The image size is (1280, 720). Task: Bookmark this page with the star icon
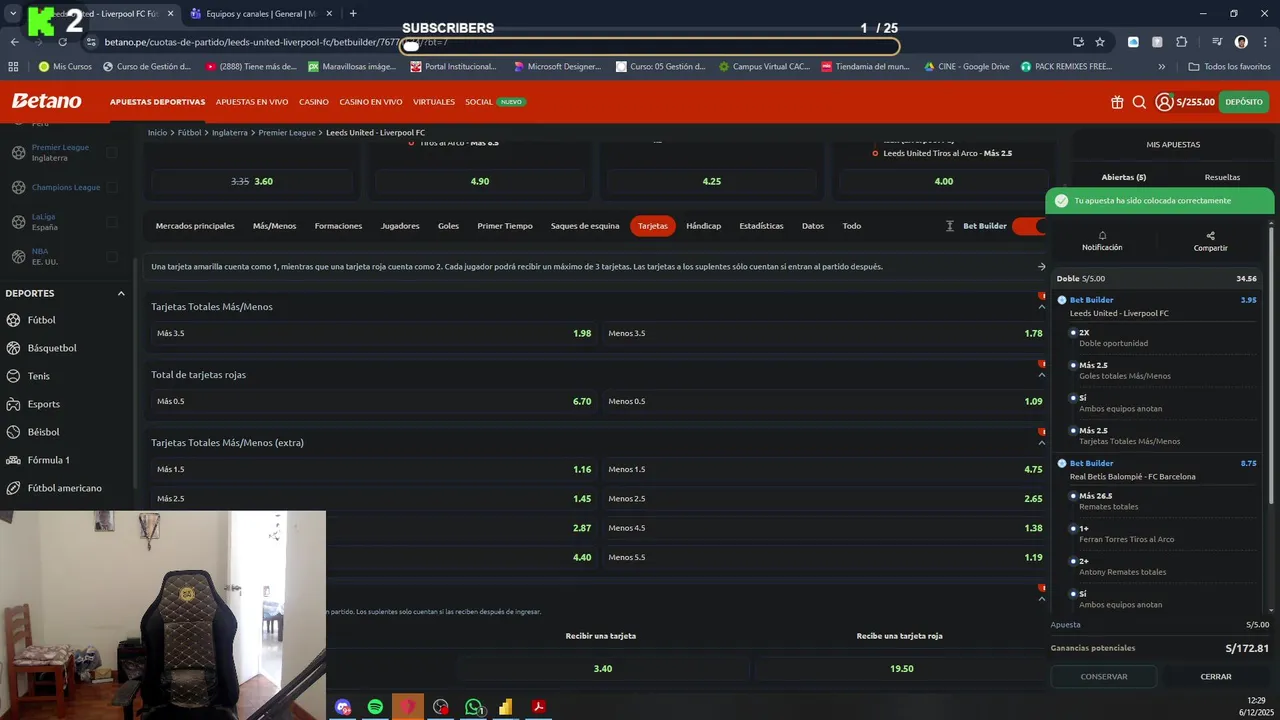(1100, 42)
